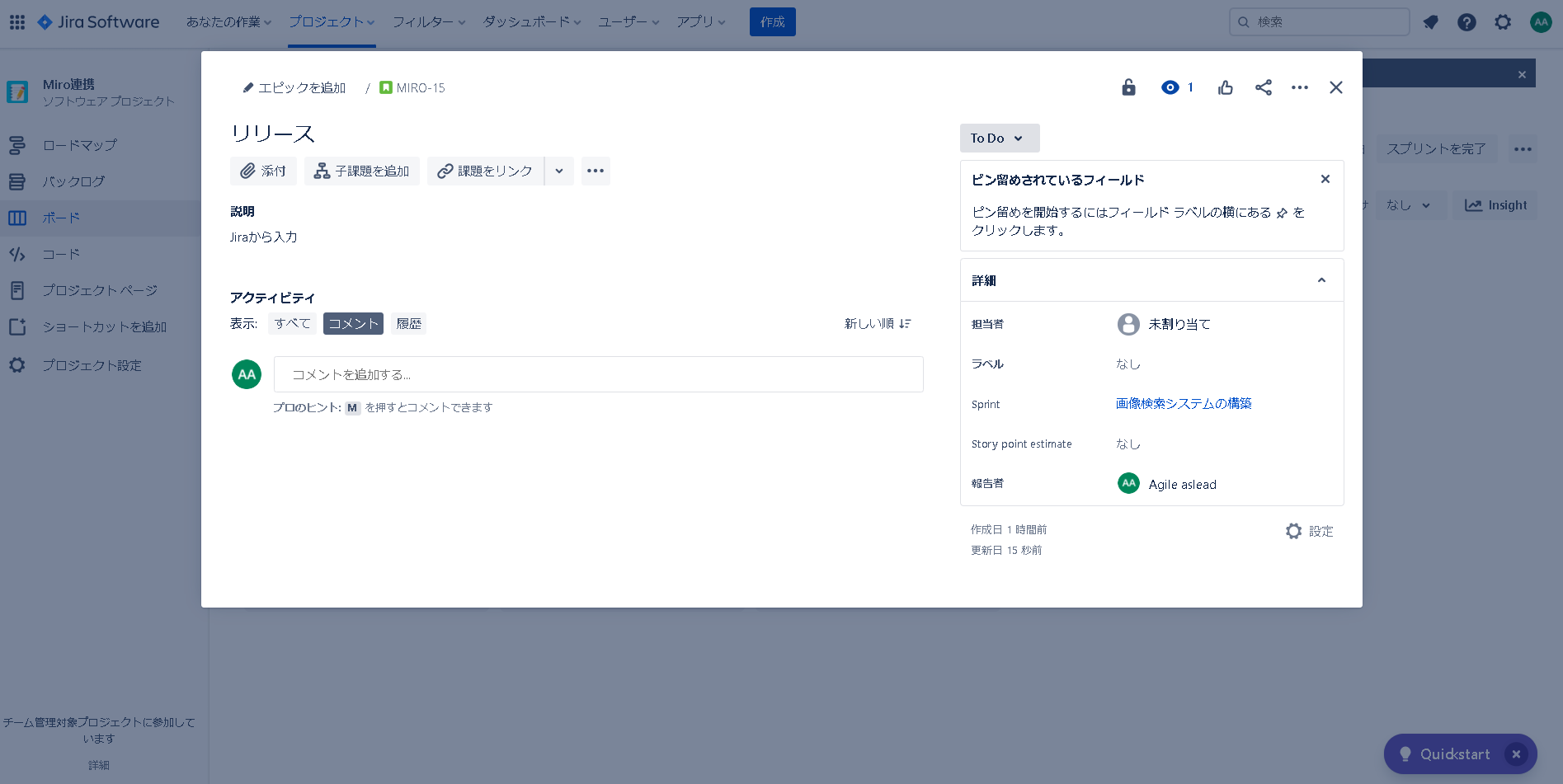Click the lock icon for issue restrictions
This screenshot has height=784, width=1563.
1128,87
